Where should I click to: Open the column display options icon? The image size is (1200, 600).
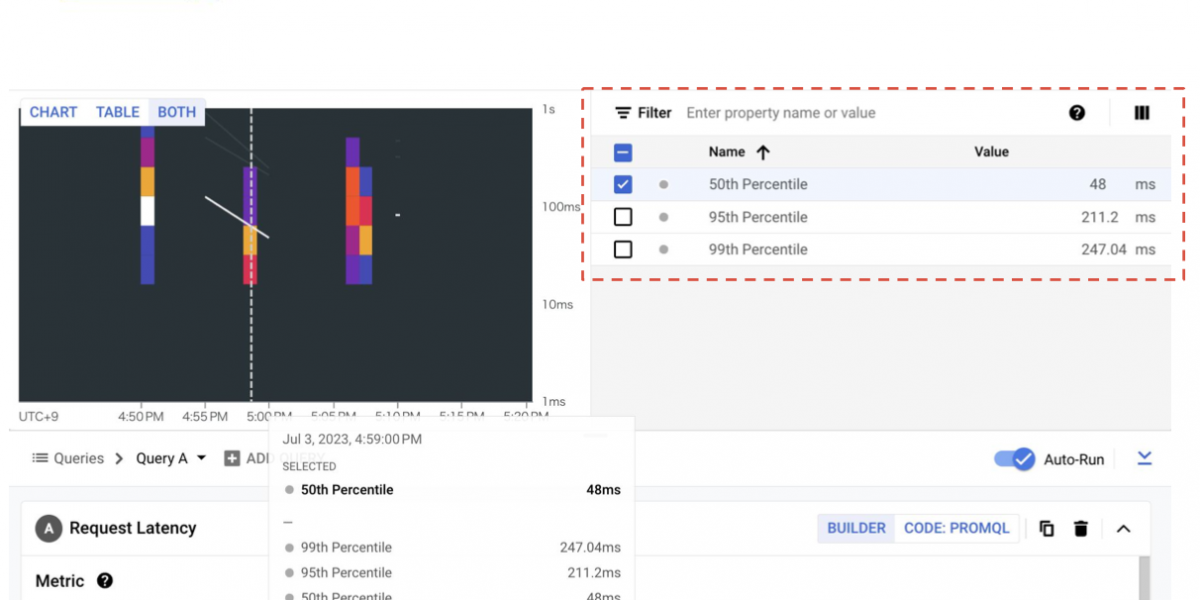[x=1142, y=113]
